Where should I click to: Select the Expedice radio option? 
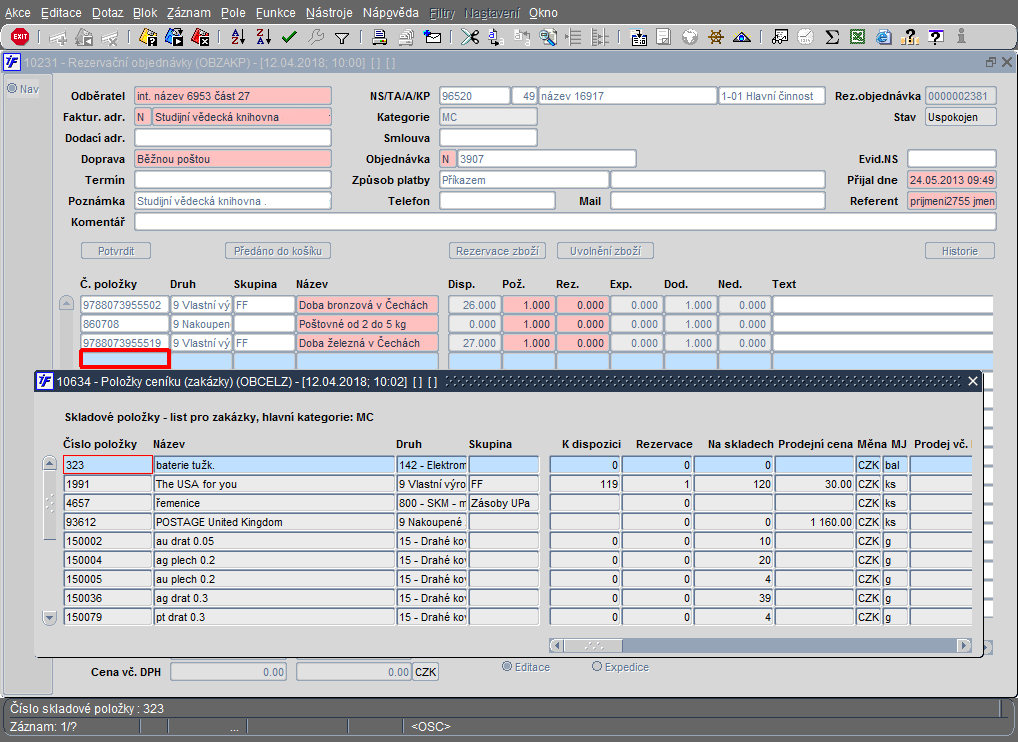coord(598,667)
